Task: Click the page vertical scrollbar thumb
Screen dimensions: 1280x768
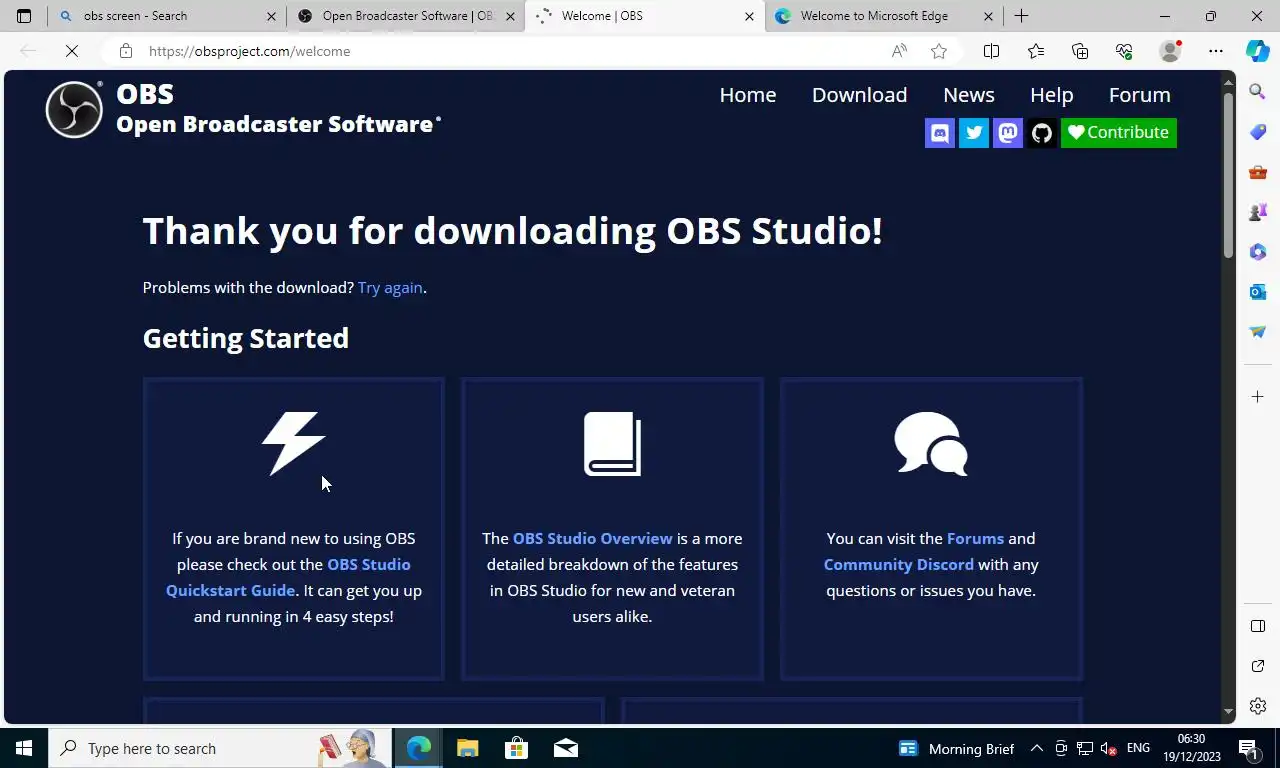Action: click(x=1229, y=177)
